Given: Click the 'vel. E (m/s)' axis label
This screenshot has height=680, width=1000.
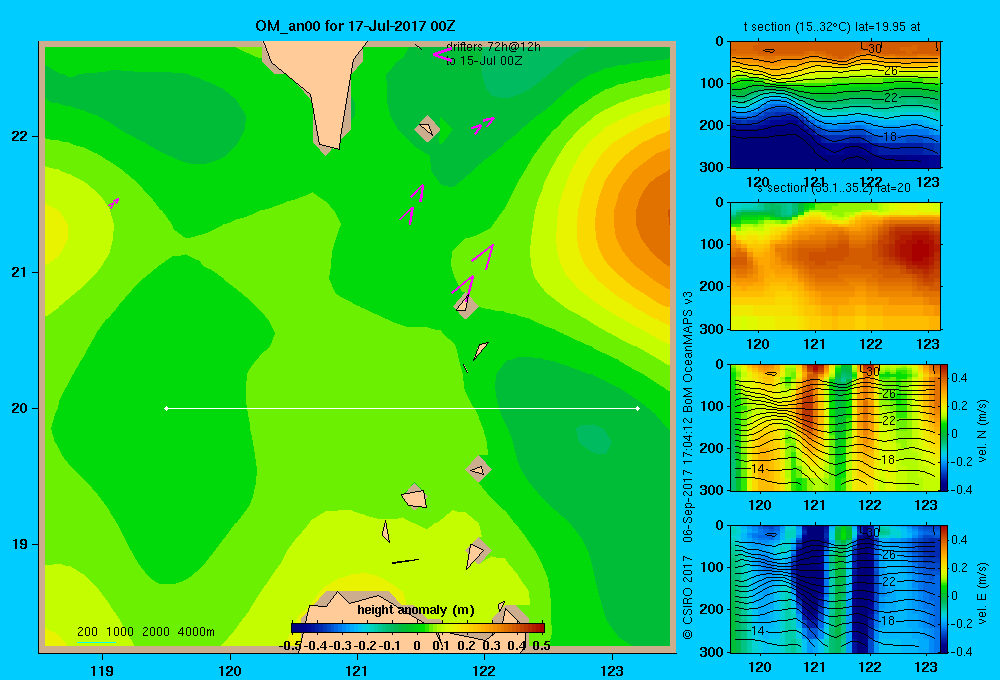Looking at the screenshot, I should pyautogui.click(x=982, y=593).
